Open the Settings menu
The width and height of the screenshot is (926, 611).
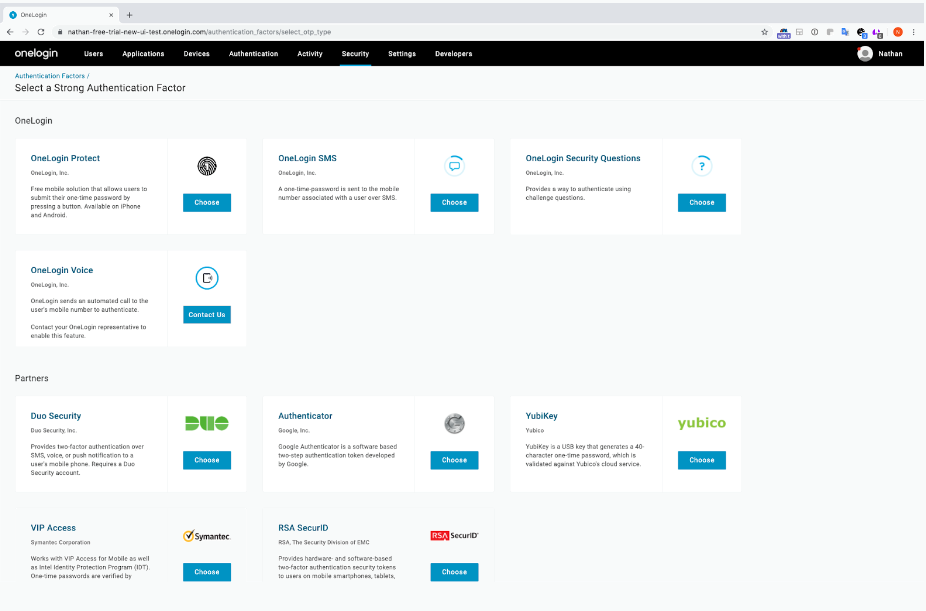click(402, 54)
